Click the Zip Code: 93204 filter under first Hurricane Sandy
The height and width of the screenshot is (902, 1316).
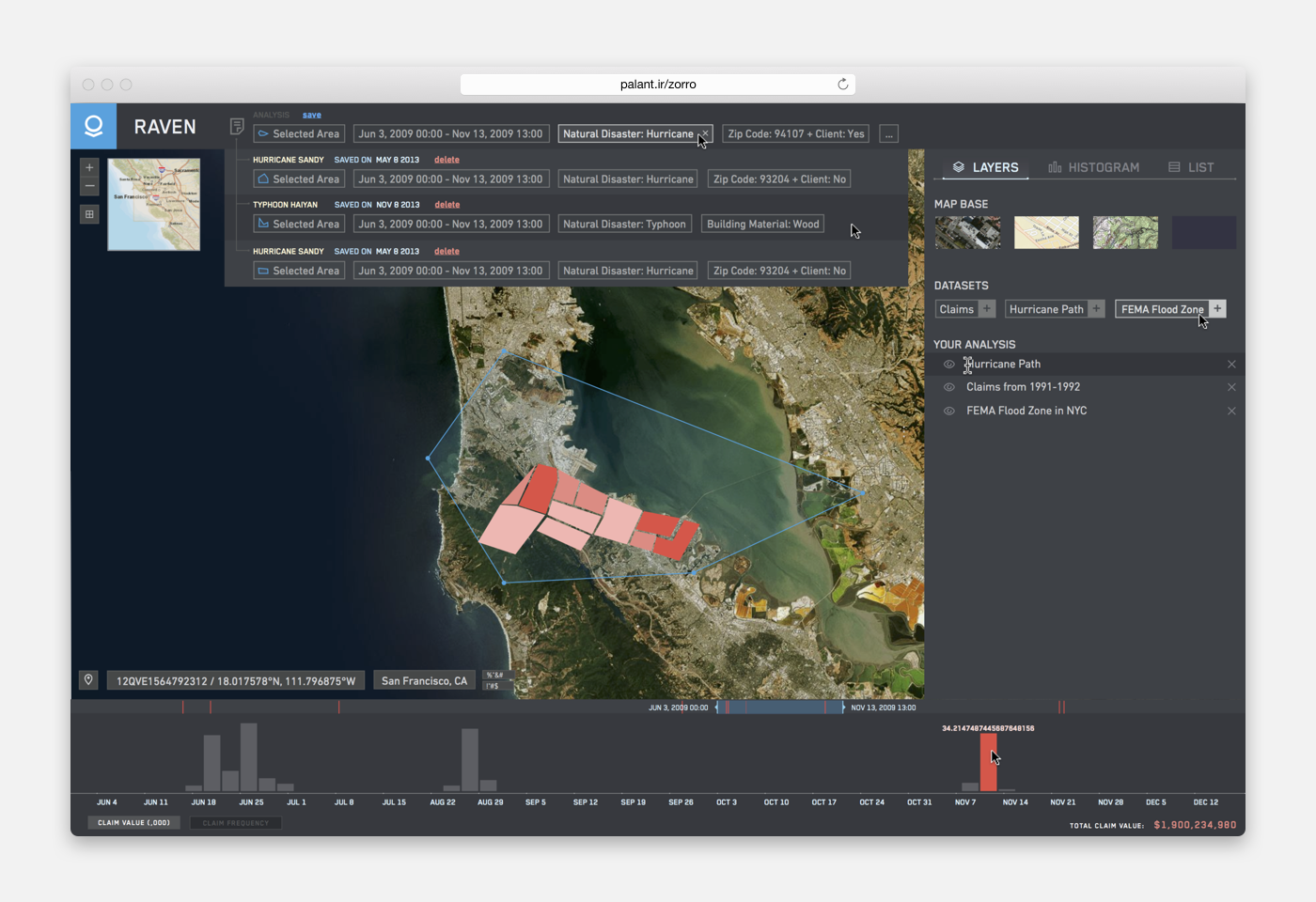tap(779, 179)
